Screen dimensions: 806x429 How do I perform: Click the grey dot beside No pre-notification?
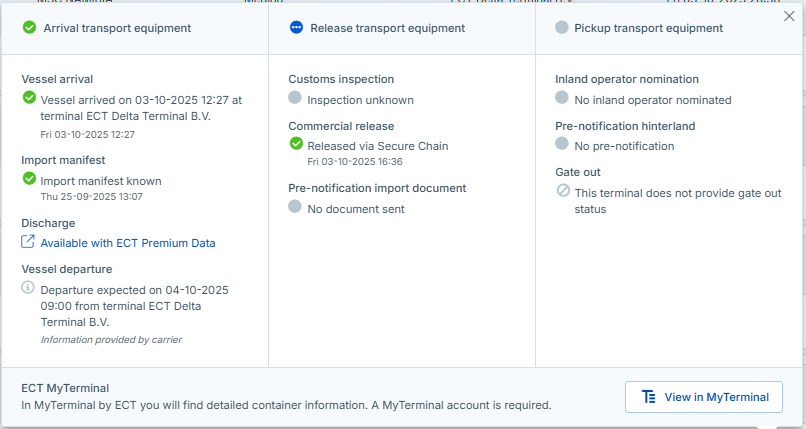pos(562,143)
